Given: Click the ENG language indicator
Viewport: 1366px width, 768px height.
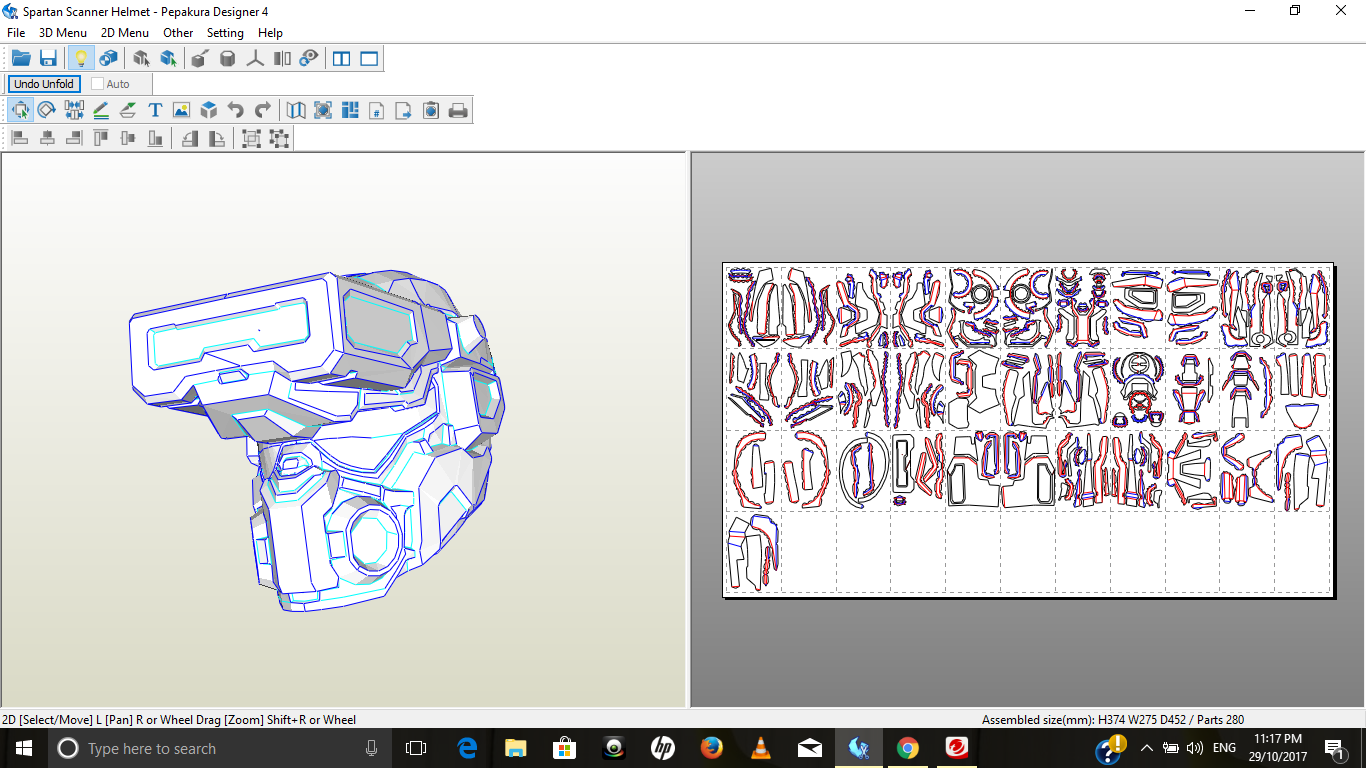Looking at the screenshot, I should pos(1224,748).
